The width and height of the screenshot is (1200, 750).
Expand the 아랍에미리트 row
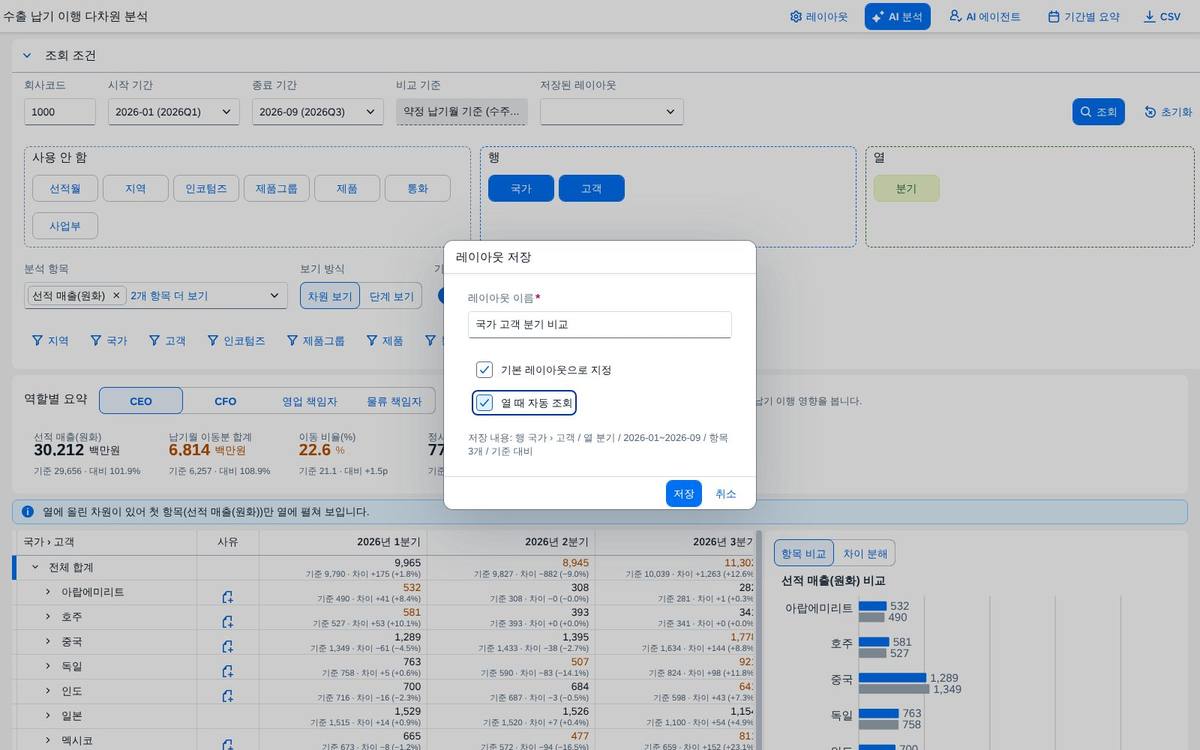[47, 592]
